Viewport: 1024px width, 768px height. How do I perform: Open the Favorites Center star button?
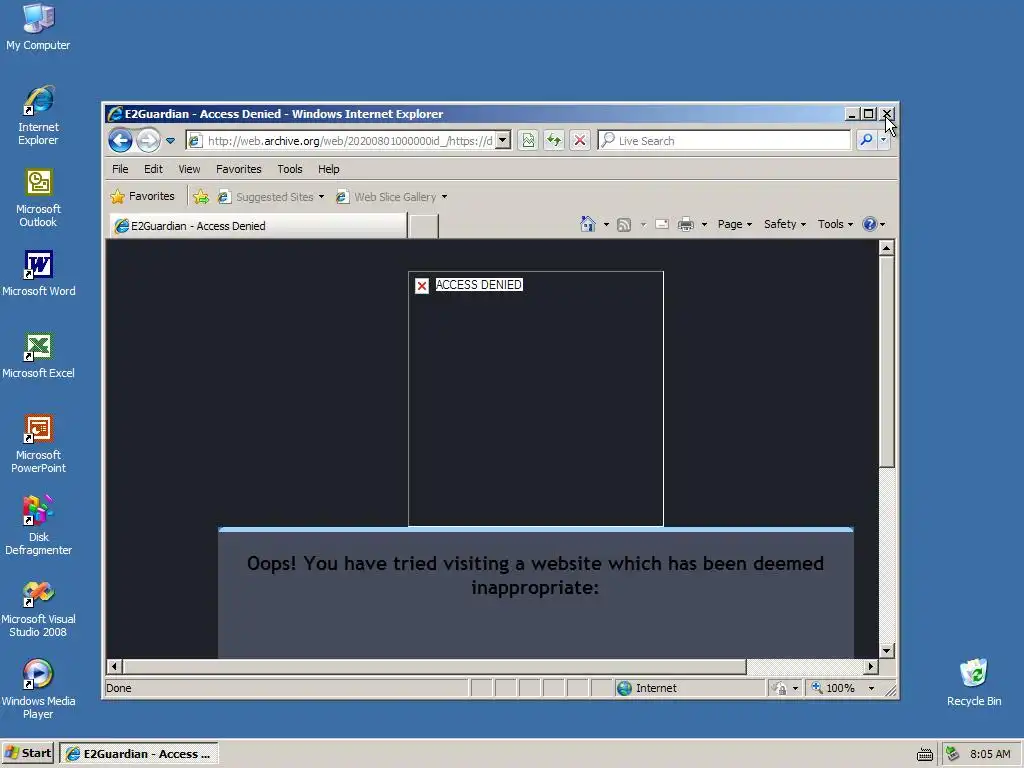pos(143,196)
